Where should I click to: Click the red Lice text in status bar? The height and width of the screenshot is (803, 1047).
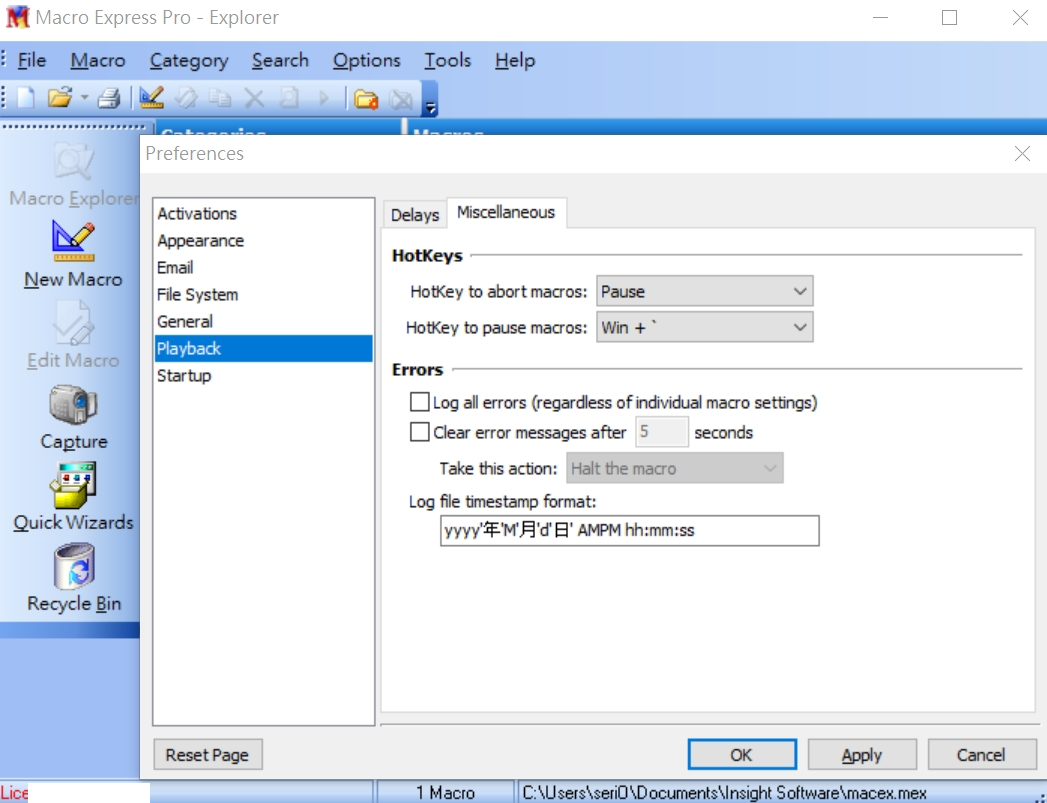tap(15, 793)
